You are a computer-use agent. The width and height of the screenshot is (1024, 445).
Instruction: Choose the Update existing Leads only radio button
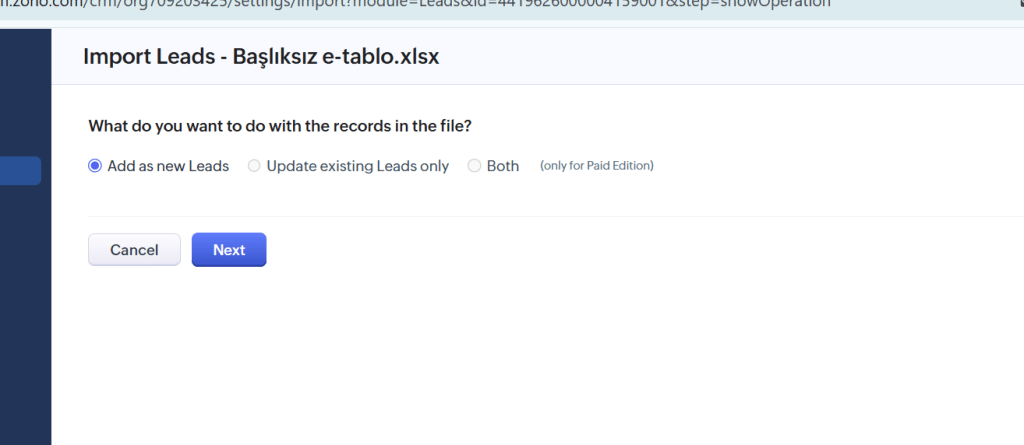[x=254, y=166]
